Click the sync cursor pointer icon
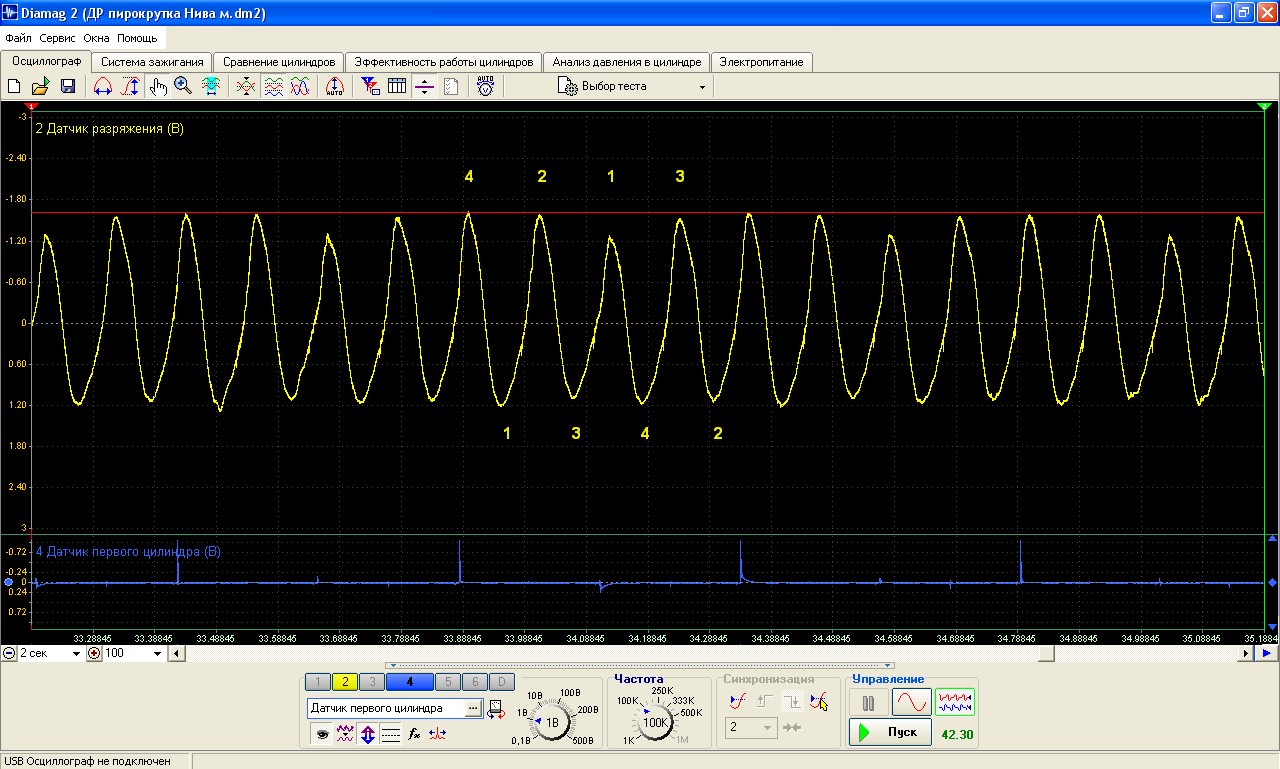This screenshot has width=1280, height=769. 819,701
